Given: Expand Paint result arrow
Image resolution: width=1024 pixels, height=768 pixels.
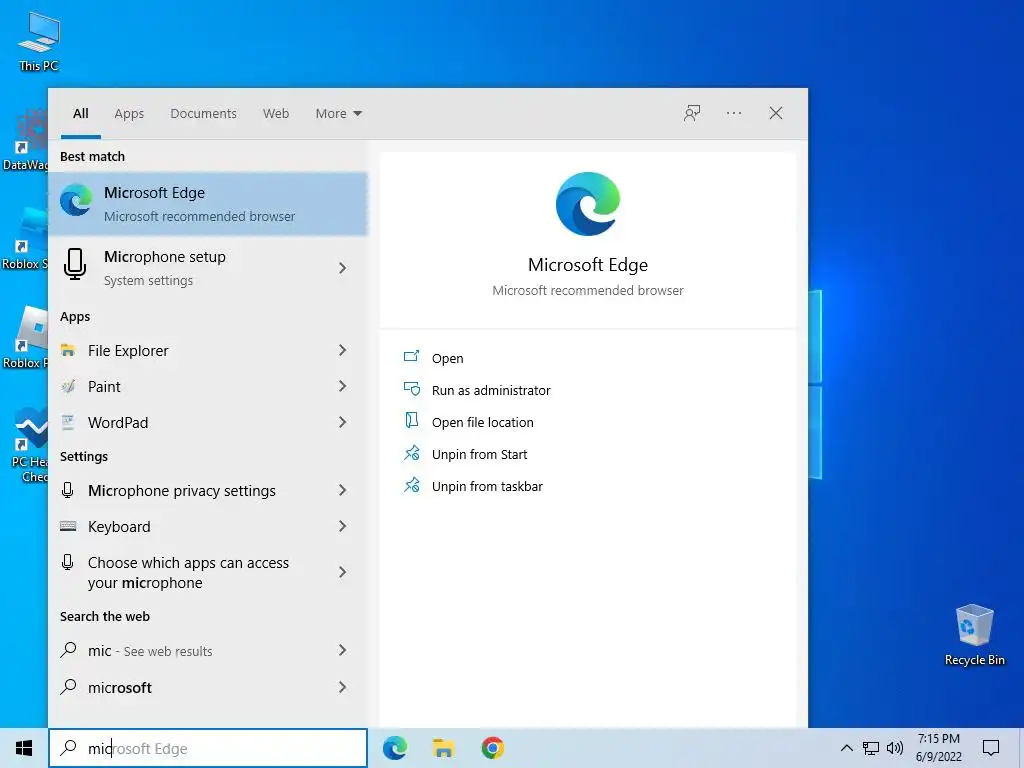Looking at the screenshot, I should click(342, 386).
